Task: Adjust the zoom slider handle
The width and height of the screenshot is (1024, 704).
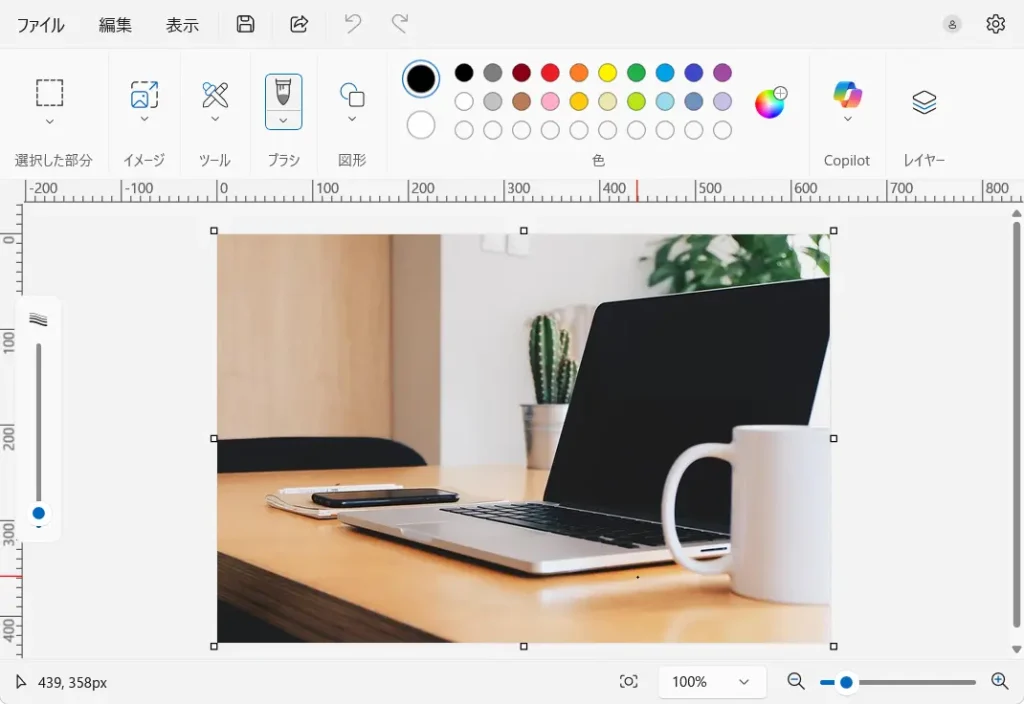Action: pyautogui.click(x=846, y=682)
